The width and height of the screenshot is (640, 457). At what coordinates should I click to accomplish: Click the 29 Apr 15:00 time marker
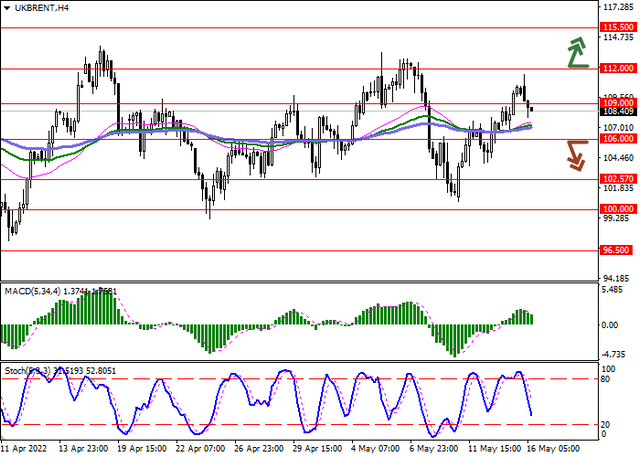[x=318, y=449]
